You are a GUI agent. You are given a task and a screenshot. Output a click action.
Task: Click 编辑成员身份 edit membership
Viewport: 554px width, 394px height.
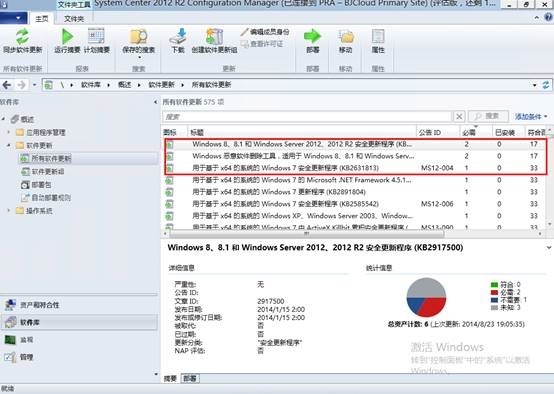point(265,32)
